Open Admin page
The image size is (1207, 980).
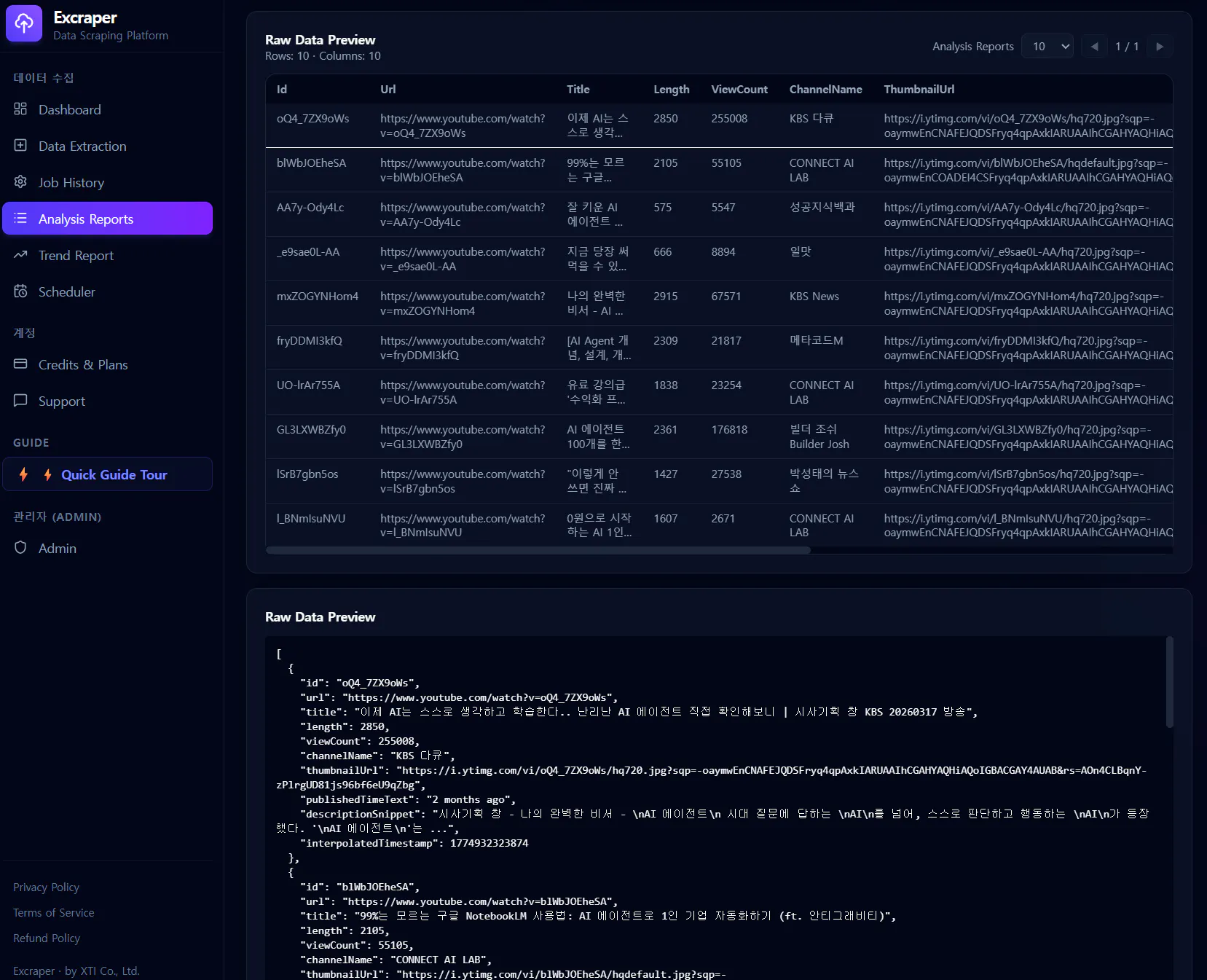(x=108, y=548)
